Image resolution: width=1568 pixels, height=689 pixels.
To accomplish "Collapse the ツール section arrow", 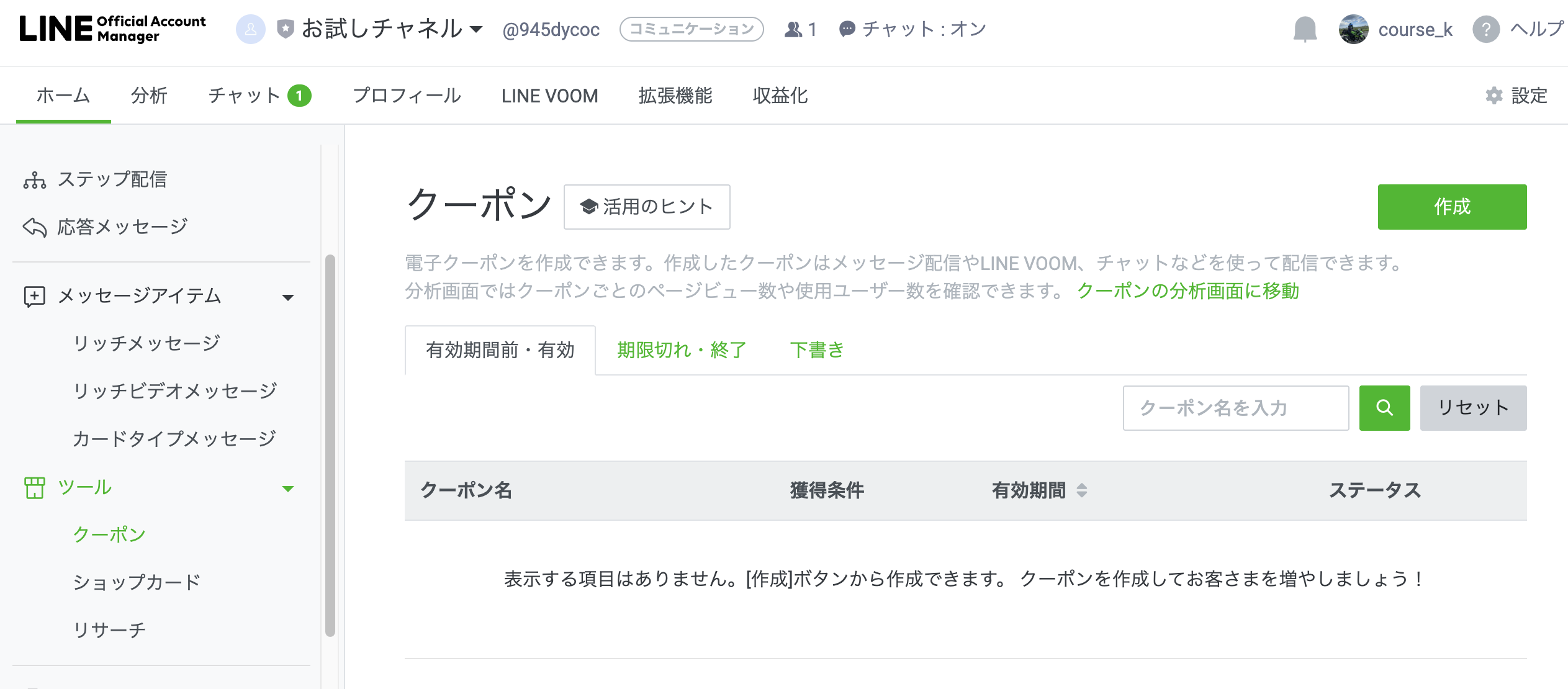I will click(288, 489).
